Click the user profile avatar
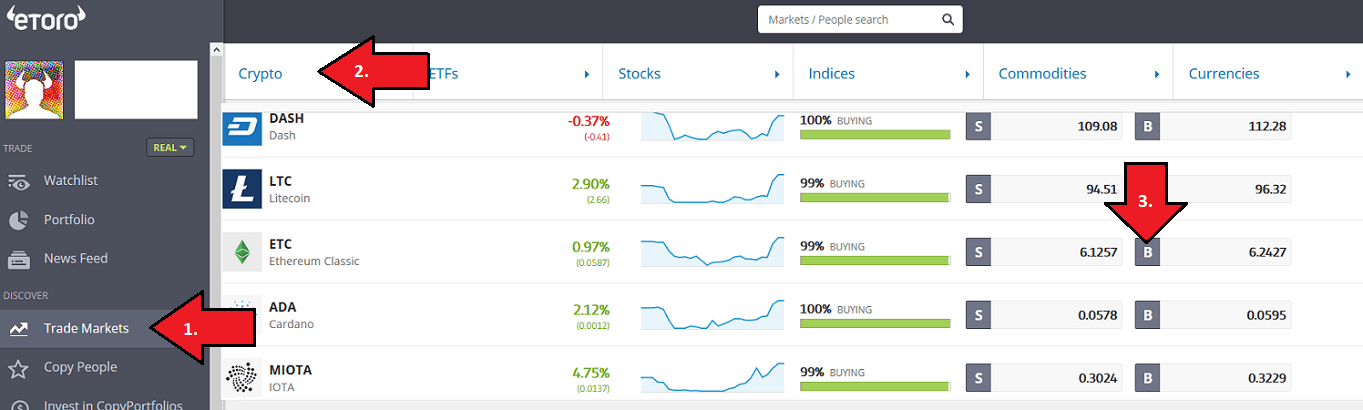Image resolution: width=1363 pixels, height=410 pixels. click(34, 90)
